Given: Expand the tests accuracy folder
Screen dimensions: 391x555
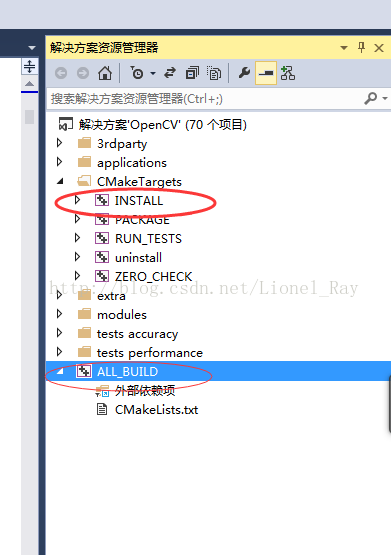Looking at the screenshot, I should (59, 333).
